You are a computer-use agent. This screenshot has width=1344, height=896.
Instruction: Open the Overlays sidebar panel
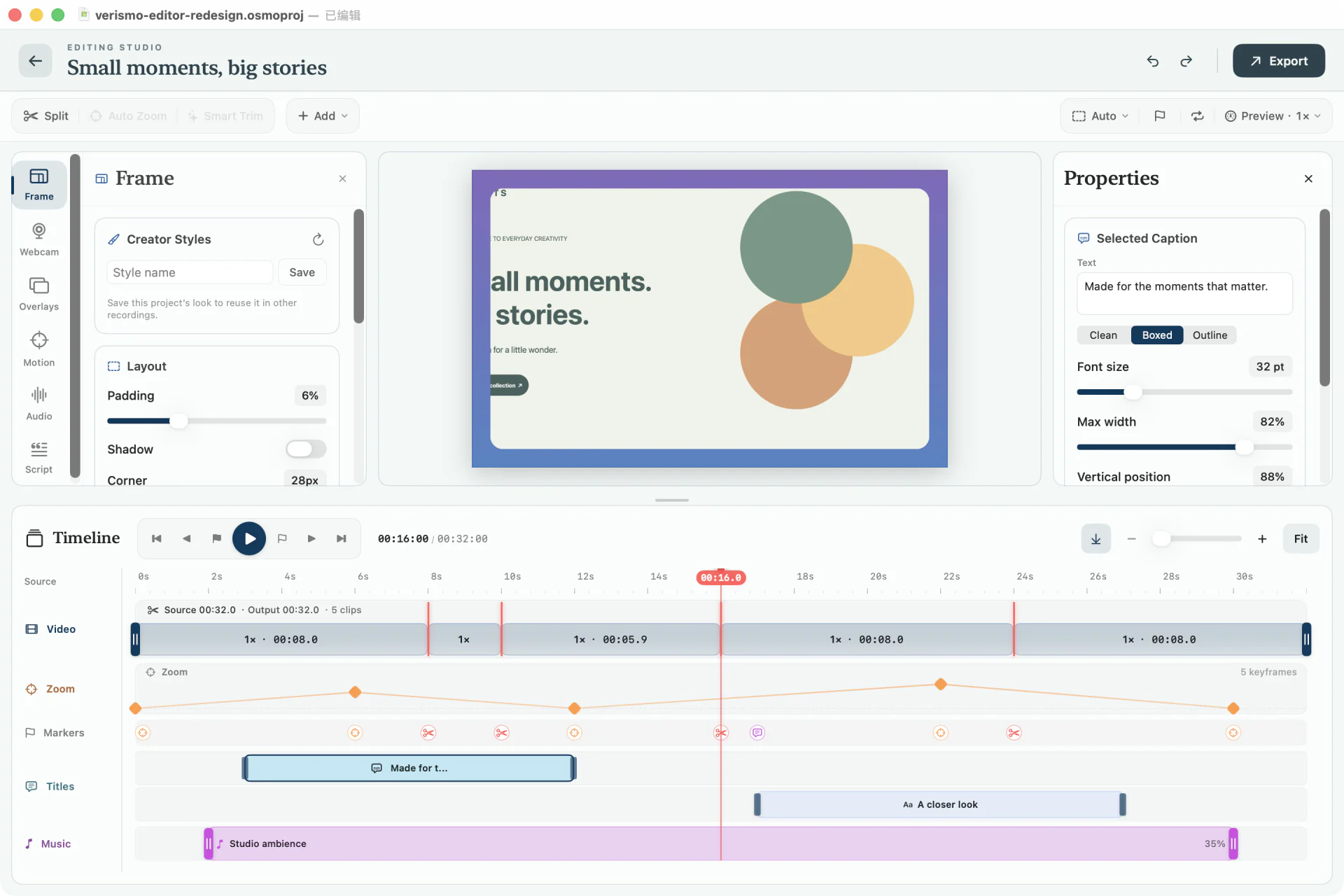tap(39, 295)
